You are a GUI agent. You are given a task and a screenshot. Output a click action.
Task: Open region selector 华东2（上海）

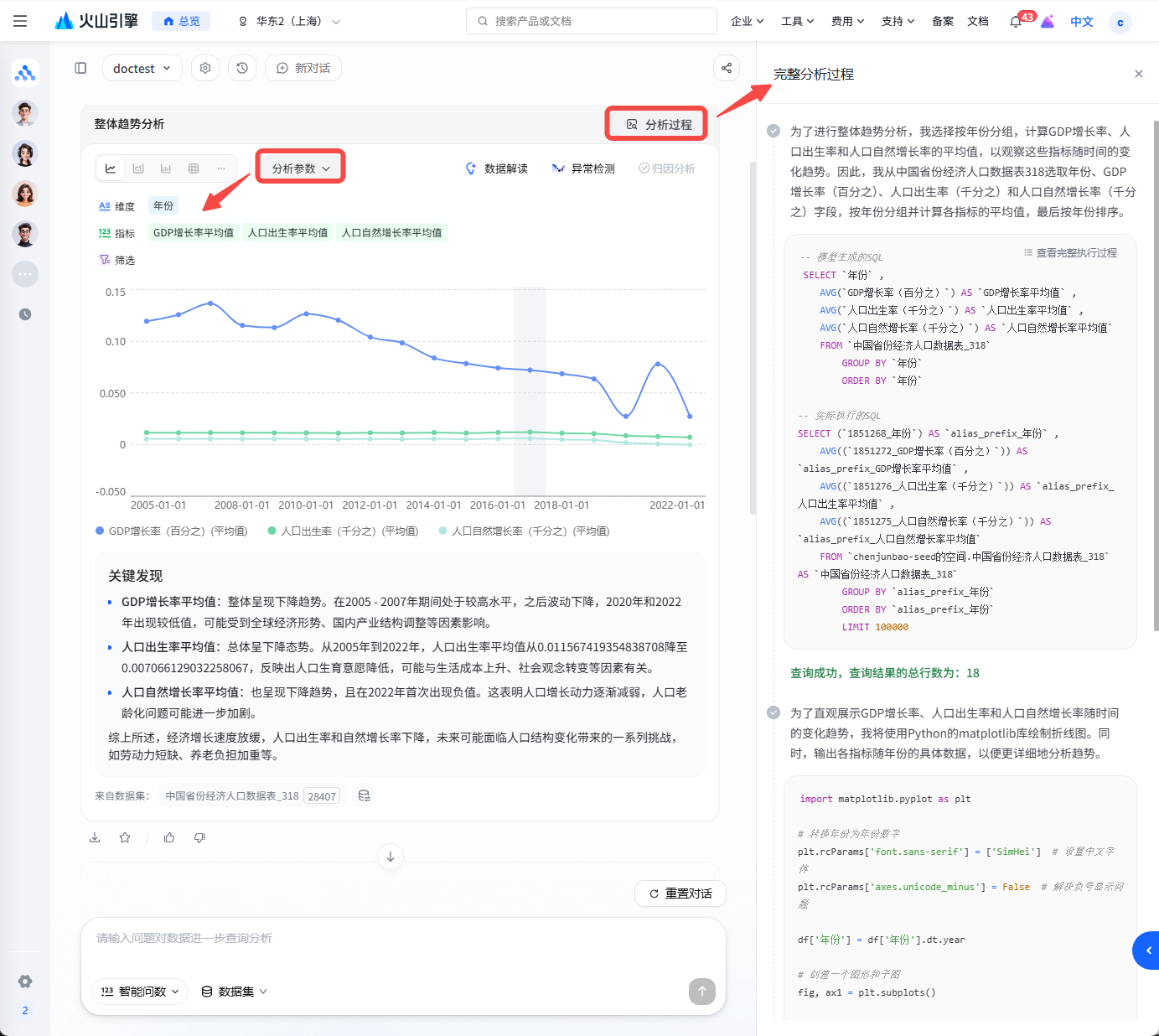coord(290,21)
